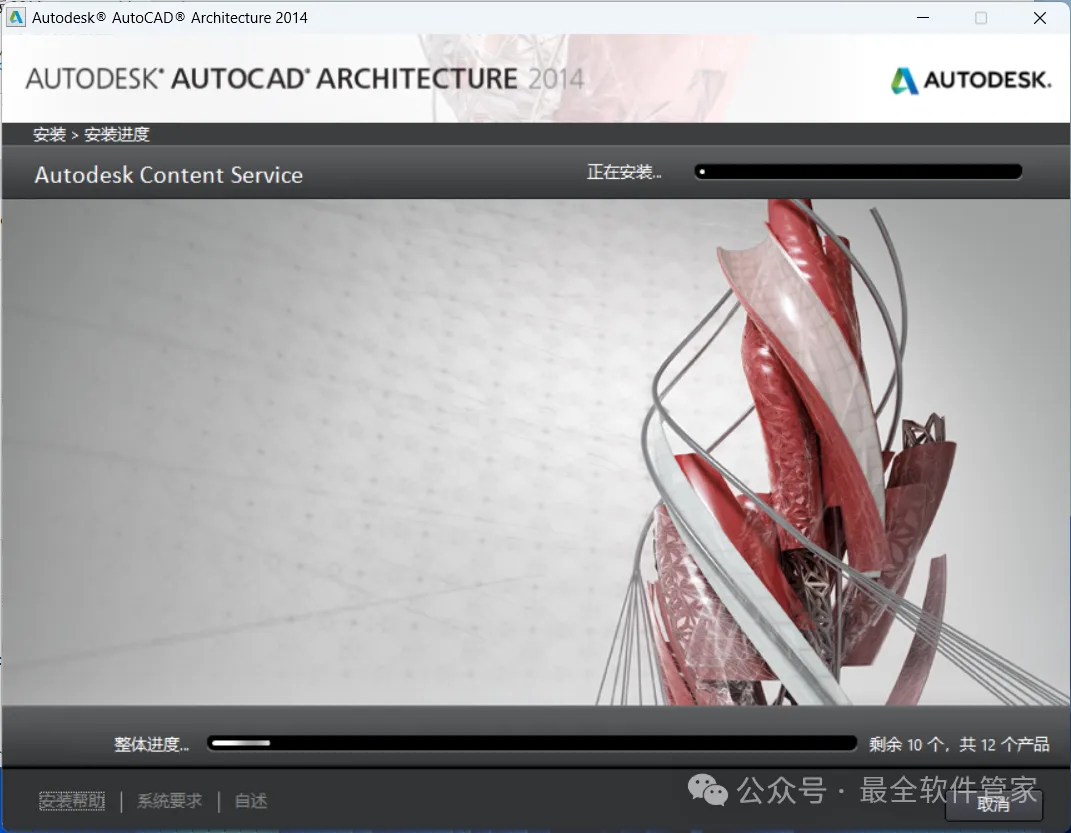Viewport: 1071px width, 833px height.
Task: Click the 剩余 10 个，共 12 个产品 text
Action: coord(959,744)
